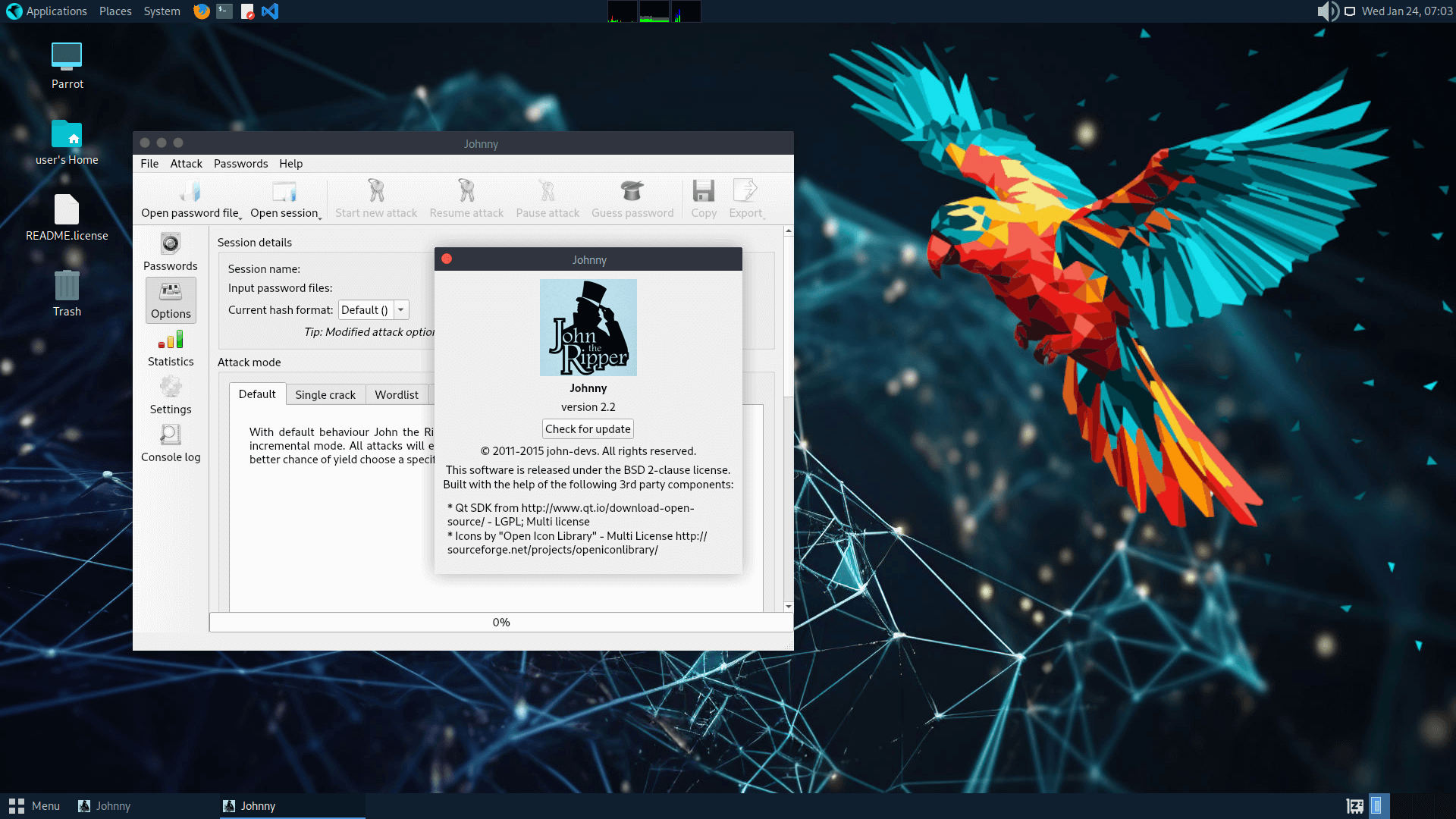Show the Console log
This screenshot has width=1456, height=819.
tap(170, 444)
